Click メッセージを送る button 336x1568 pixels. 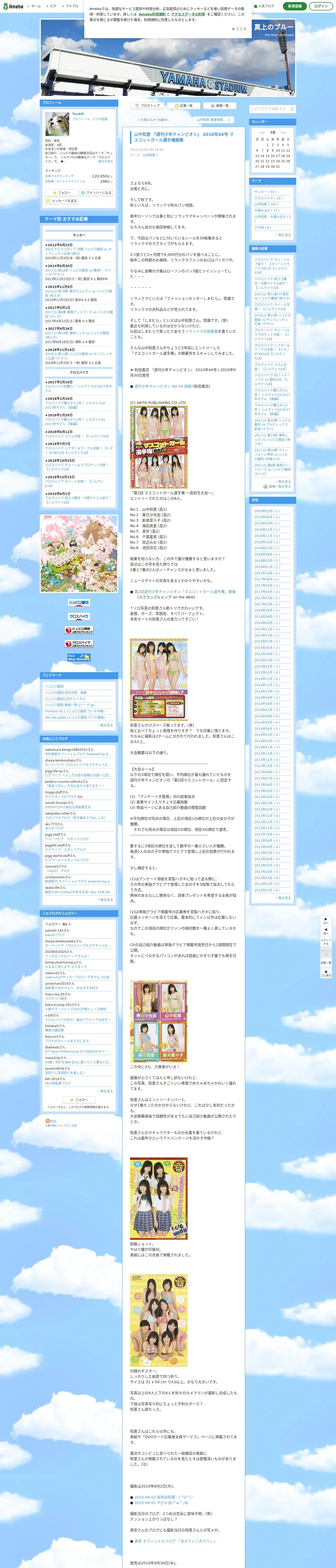click(61, 201)
